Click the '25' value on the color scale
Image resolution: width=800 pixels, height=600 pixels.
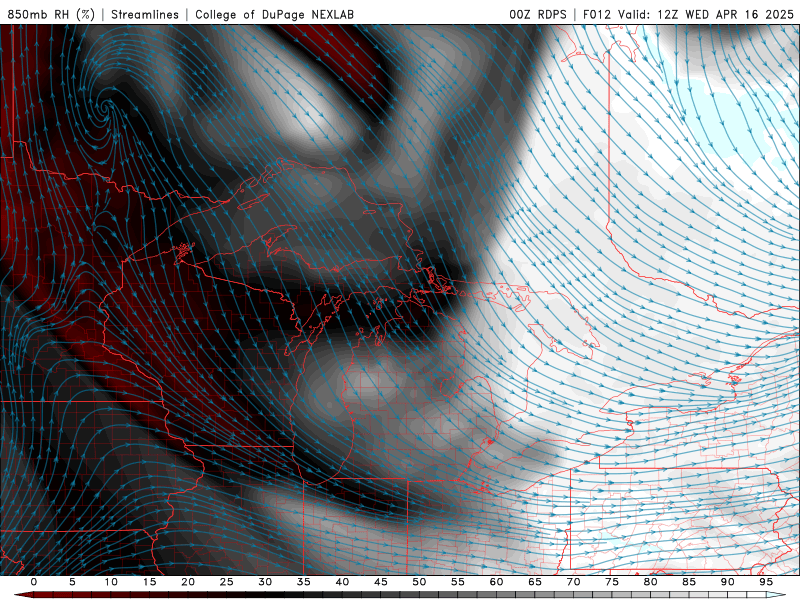tap(227, 582)
